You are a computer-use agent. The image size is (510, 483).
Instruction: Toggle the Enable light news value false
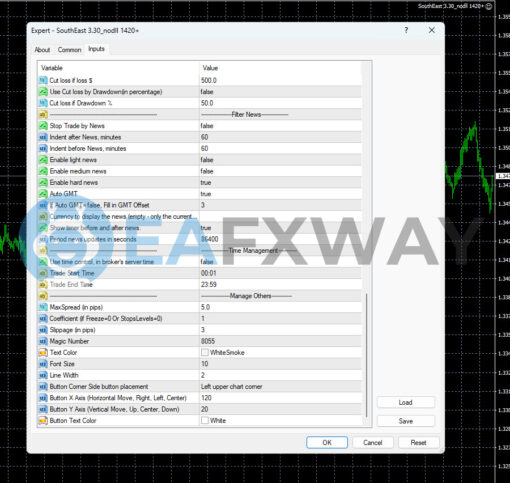pyautogui.click(x=280, y=160)
